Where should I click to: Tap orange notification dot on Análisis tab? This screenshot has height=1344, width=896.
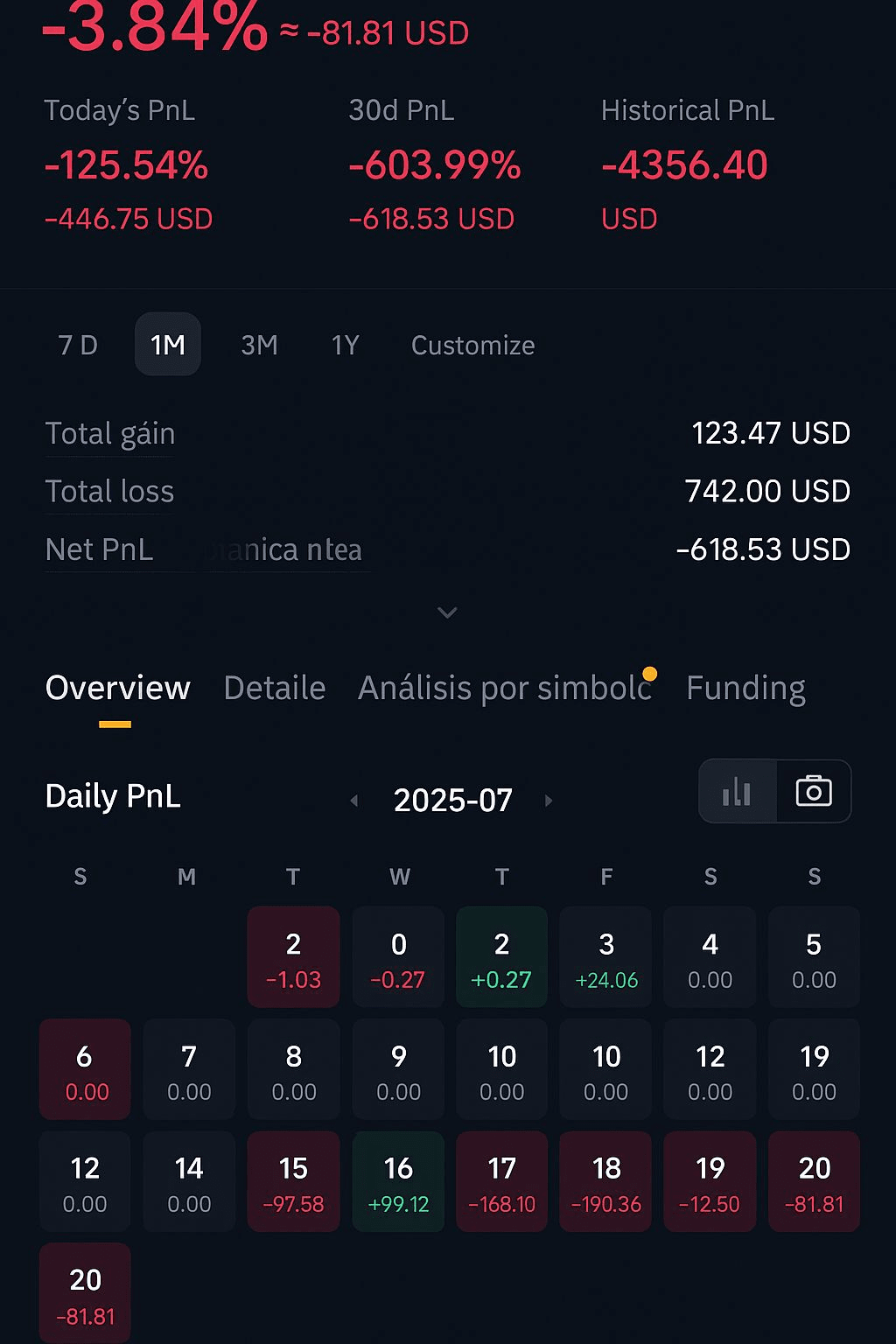click(x=649, y=674)
